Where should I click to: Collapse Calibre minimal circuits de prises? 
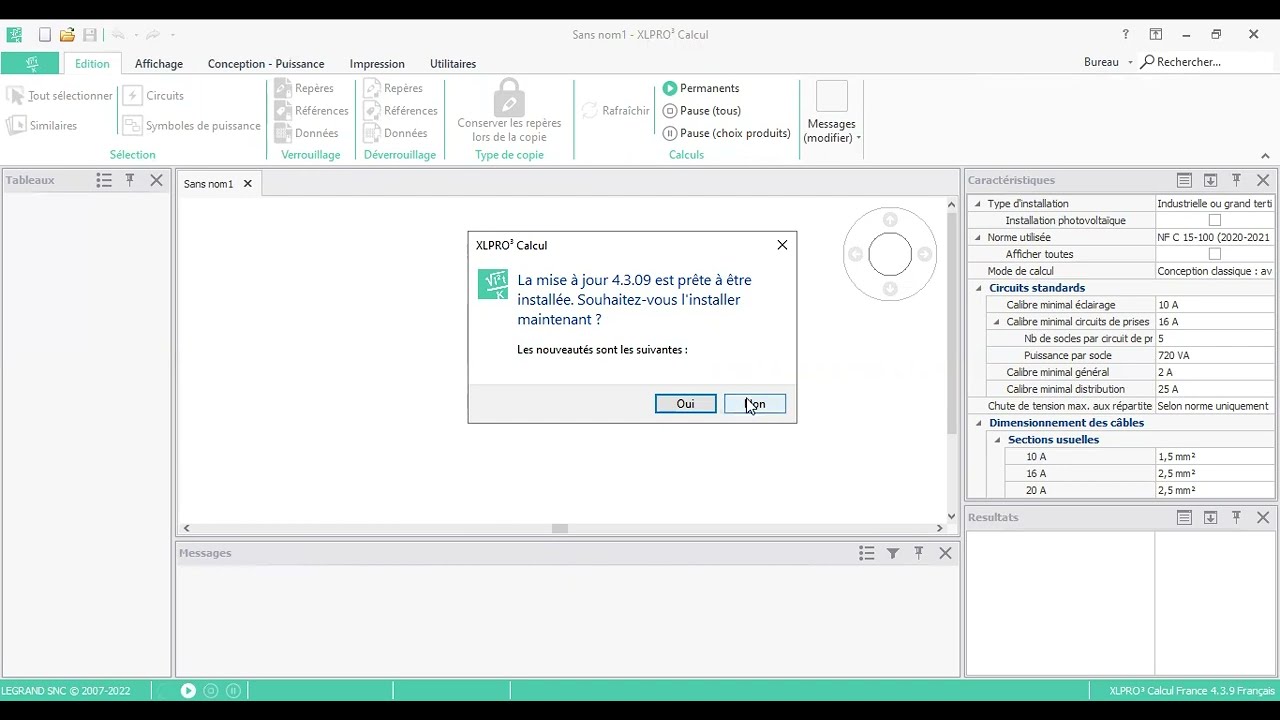point(996,322)
